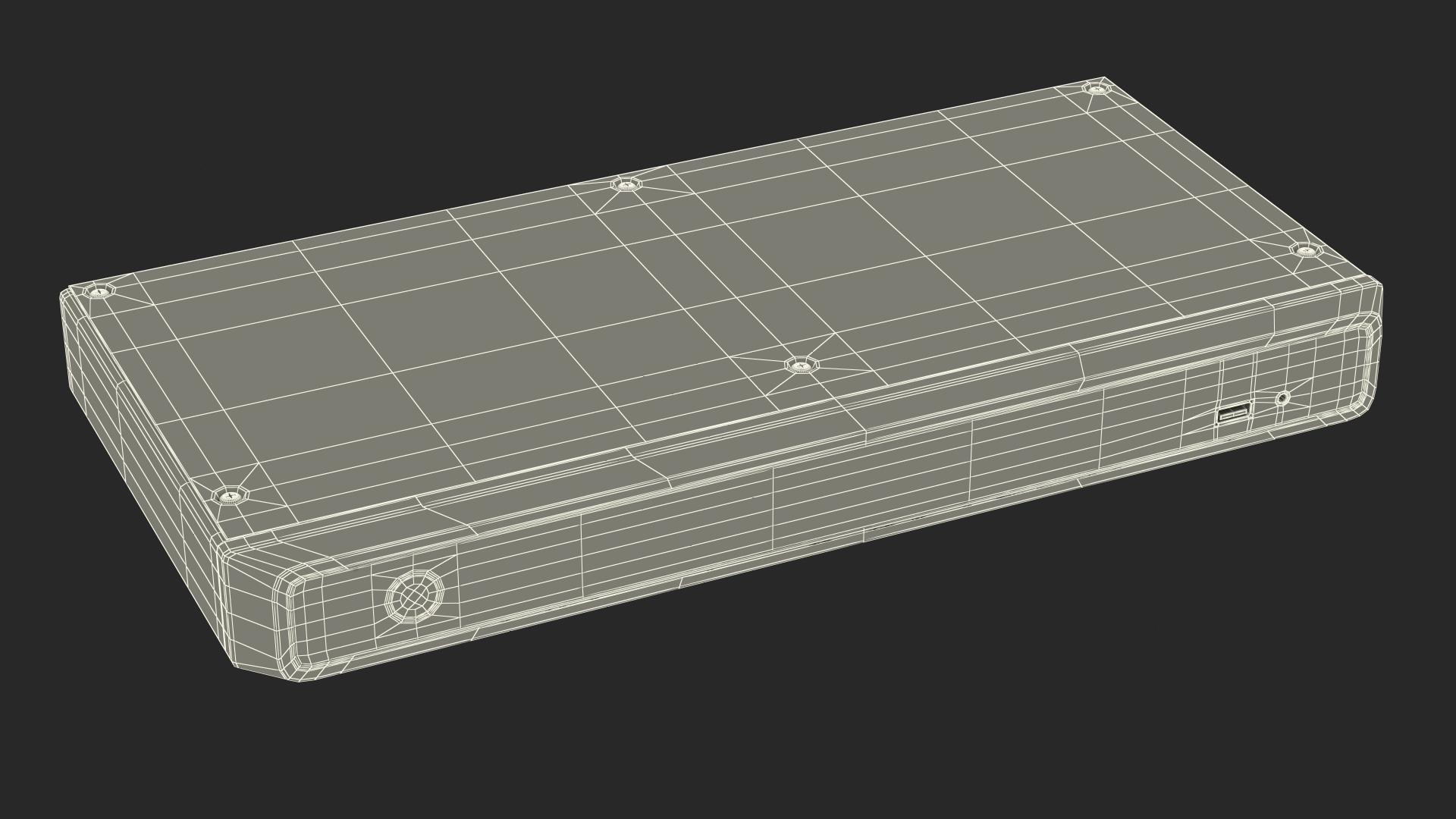Click the small round jack beside USB port
1456x819 pixels.
pos(1282,397)
